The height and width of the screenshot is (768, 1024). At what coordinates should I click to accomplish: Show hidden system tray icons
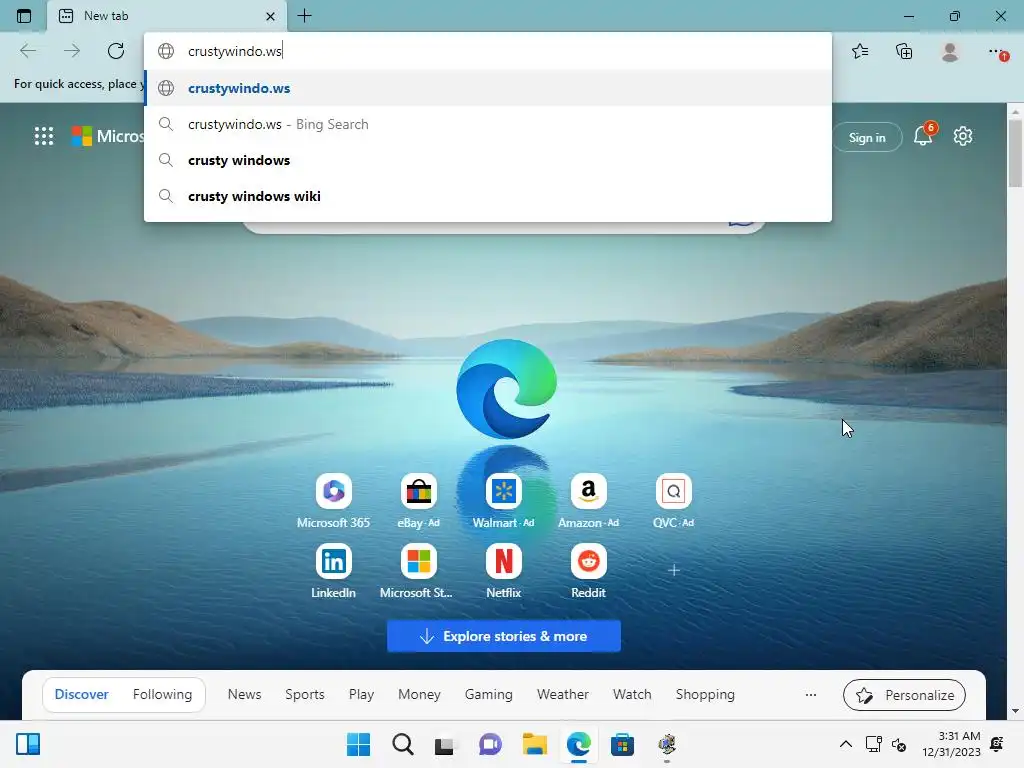845,744
